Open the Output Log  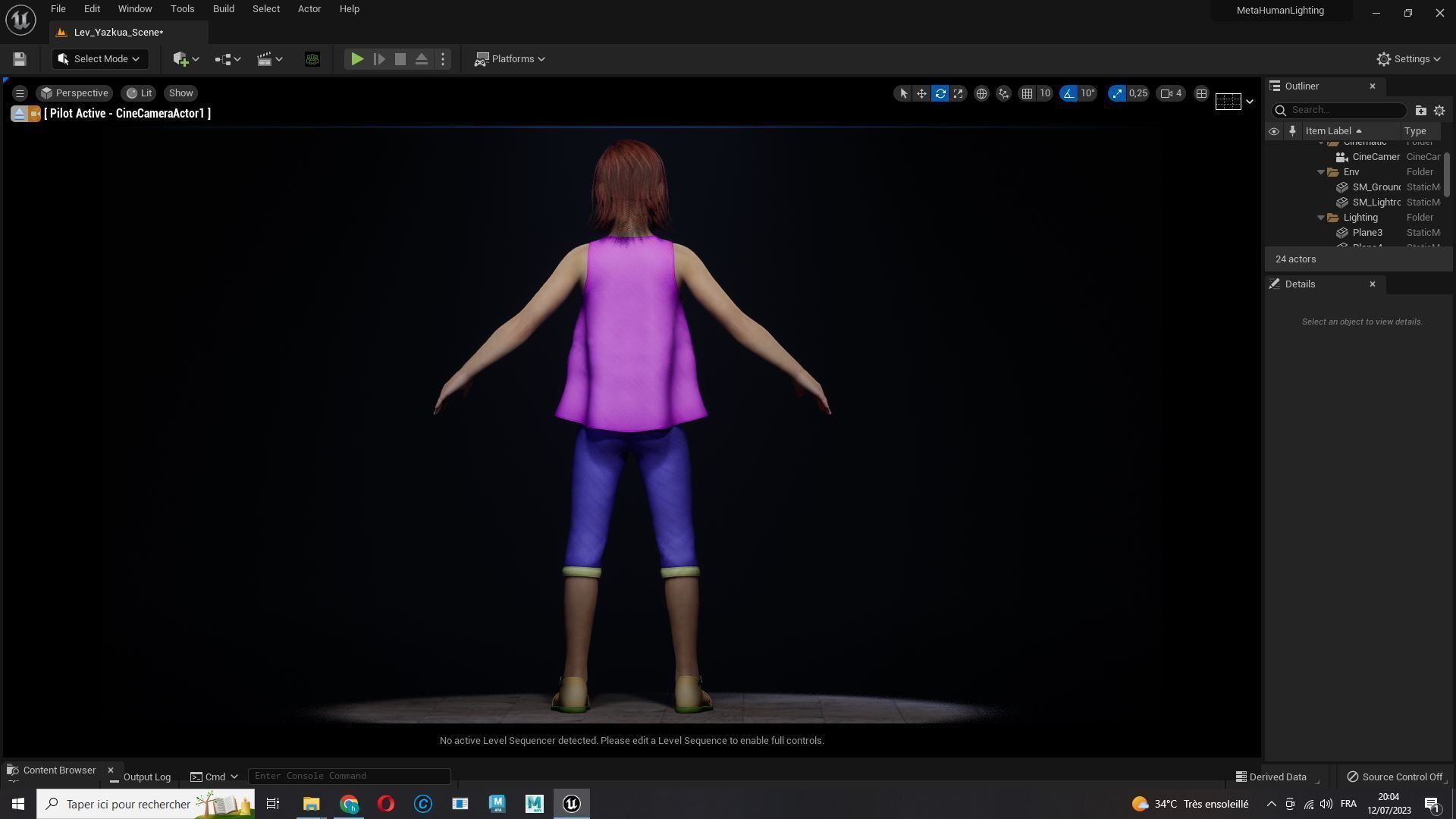pyautogui.click(x=140, y=777)
